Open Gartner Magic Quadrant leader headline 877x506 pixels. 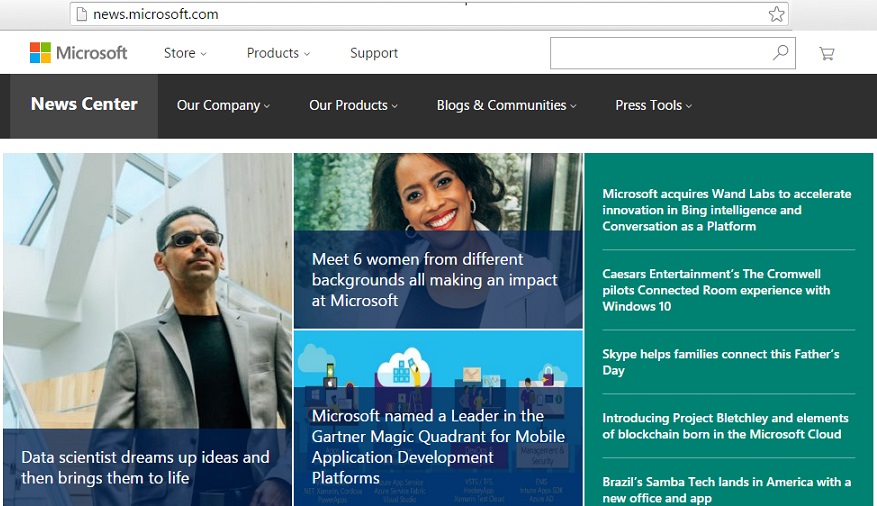pos(438,447)
